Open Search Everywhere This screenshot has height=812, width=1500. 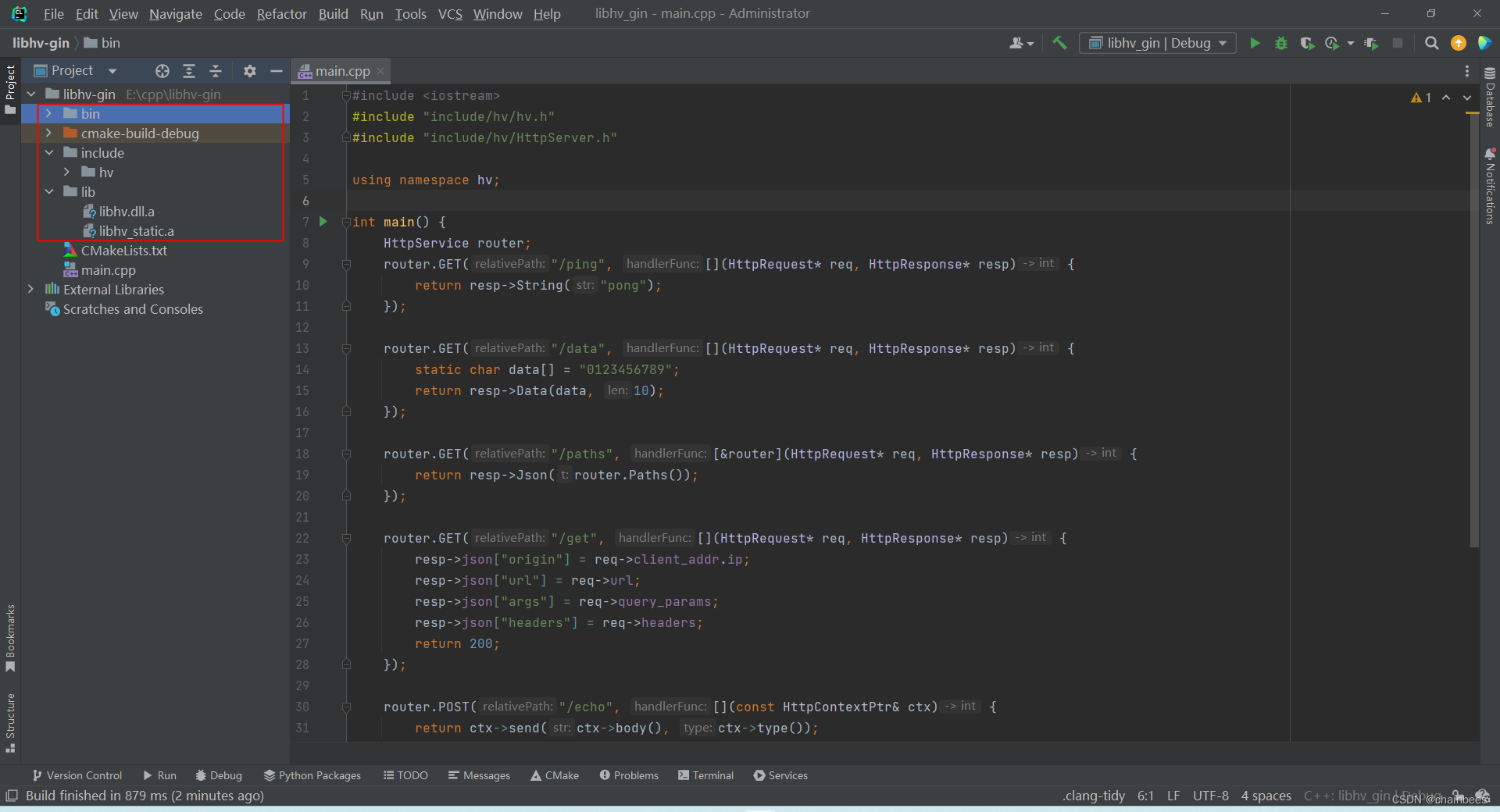[1432, 43]
